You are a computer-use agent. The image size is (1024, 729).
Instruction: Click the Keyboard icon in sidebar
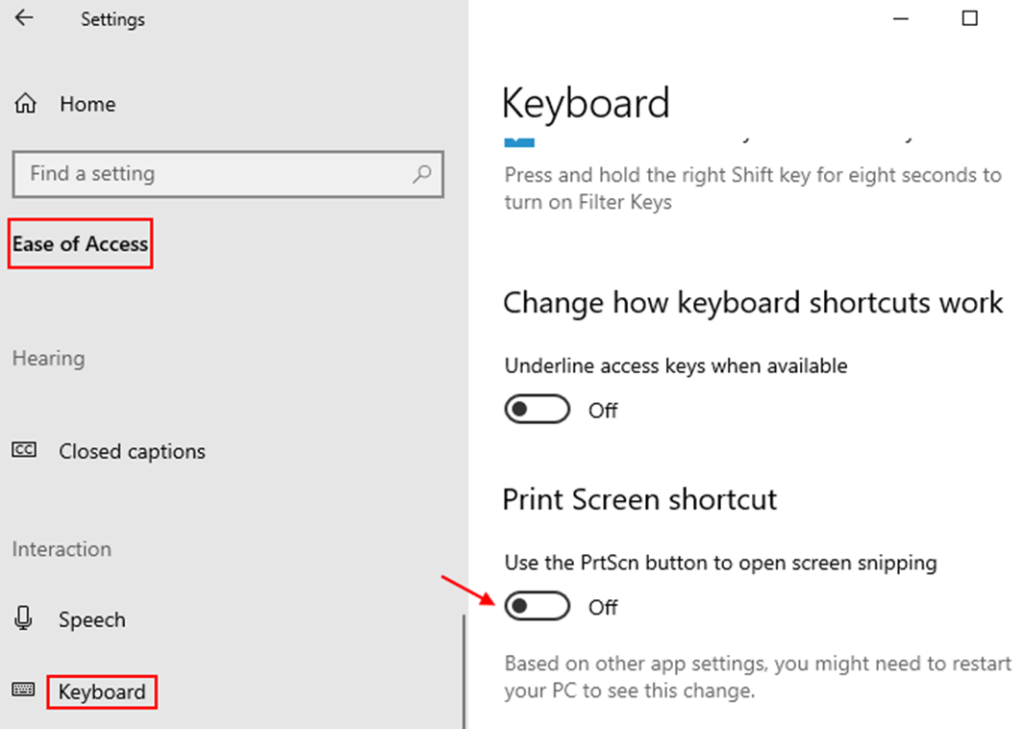[x=24, y=690]
